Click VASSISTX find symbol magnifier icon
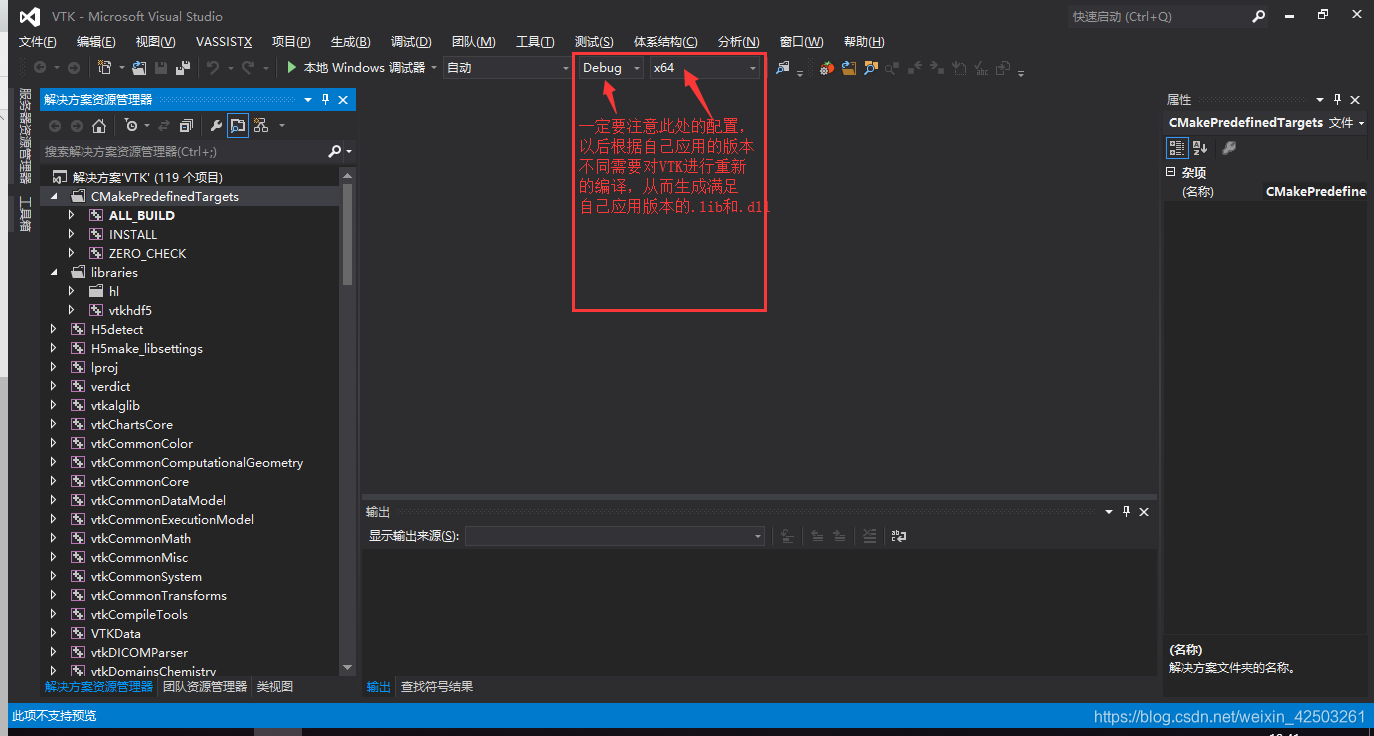 [871, 68]
